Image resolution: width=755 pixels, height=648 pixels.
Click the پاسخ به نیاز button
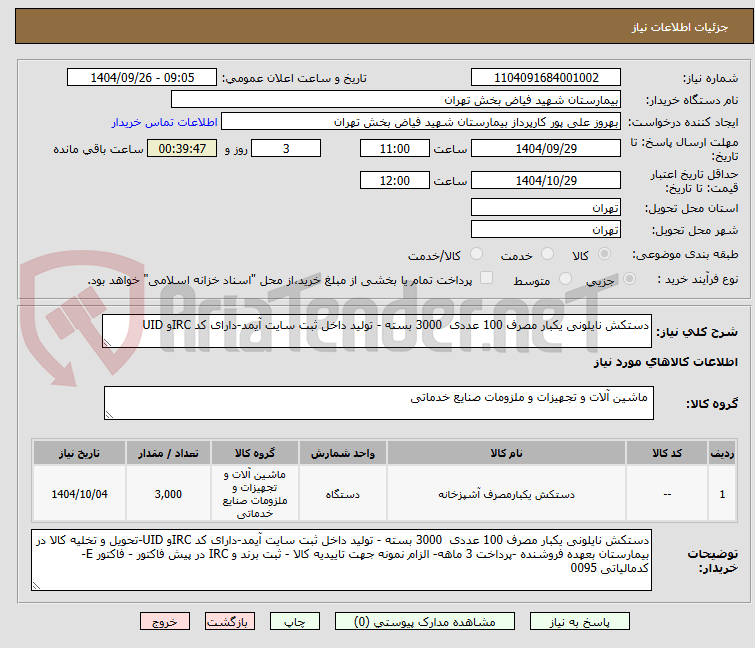(579, 622)
